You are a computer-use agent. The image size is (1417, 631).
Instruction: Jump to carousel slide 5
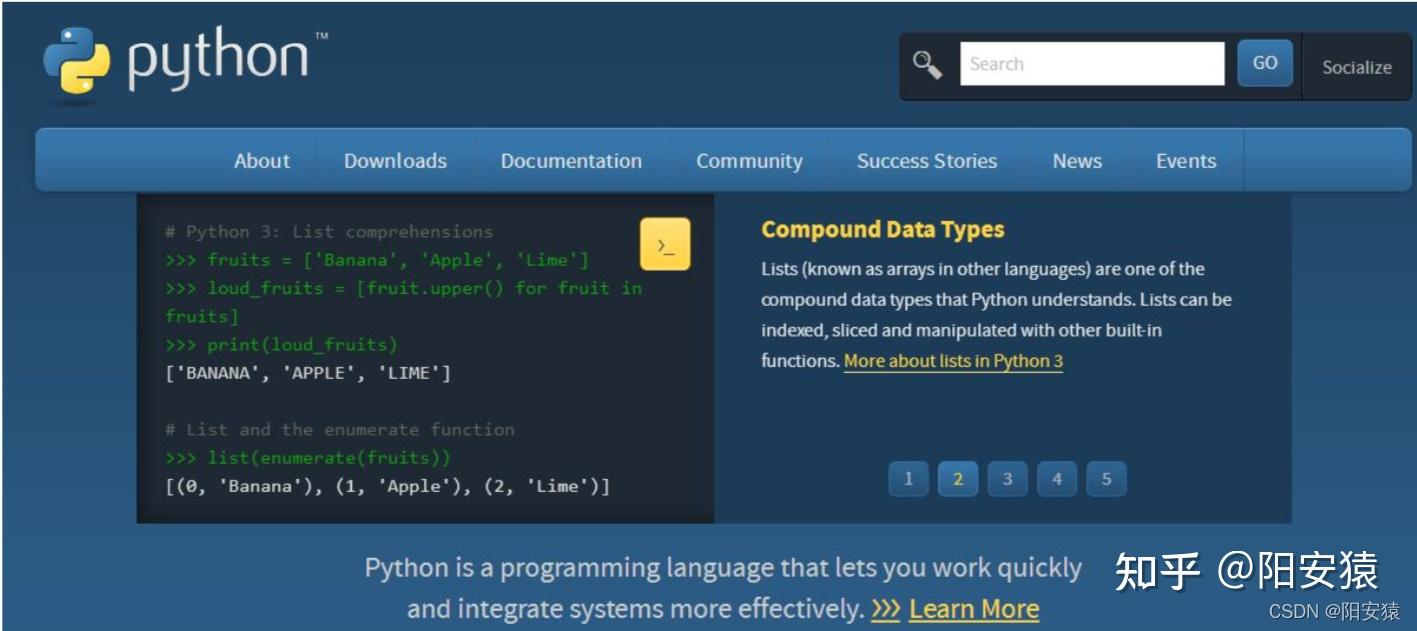tap(1107, 479)
